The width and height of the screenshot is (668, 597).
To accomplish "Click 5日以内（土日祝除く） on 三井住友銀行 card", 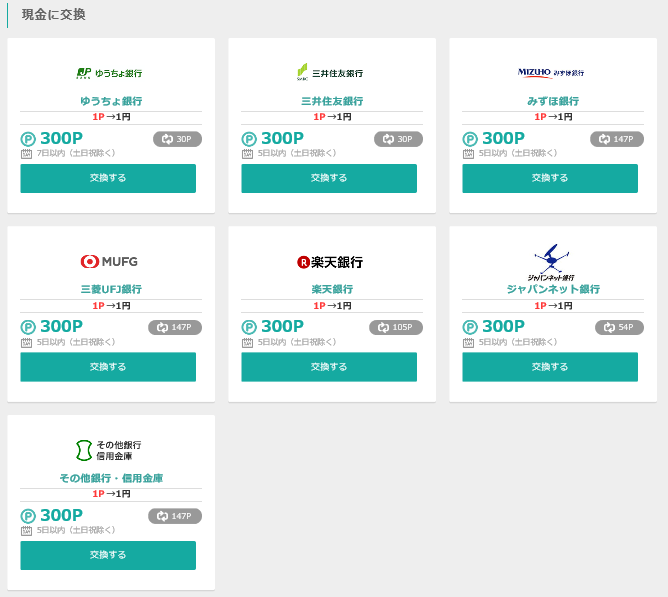I will tap(297, 153).
